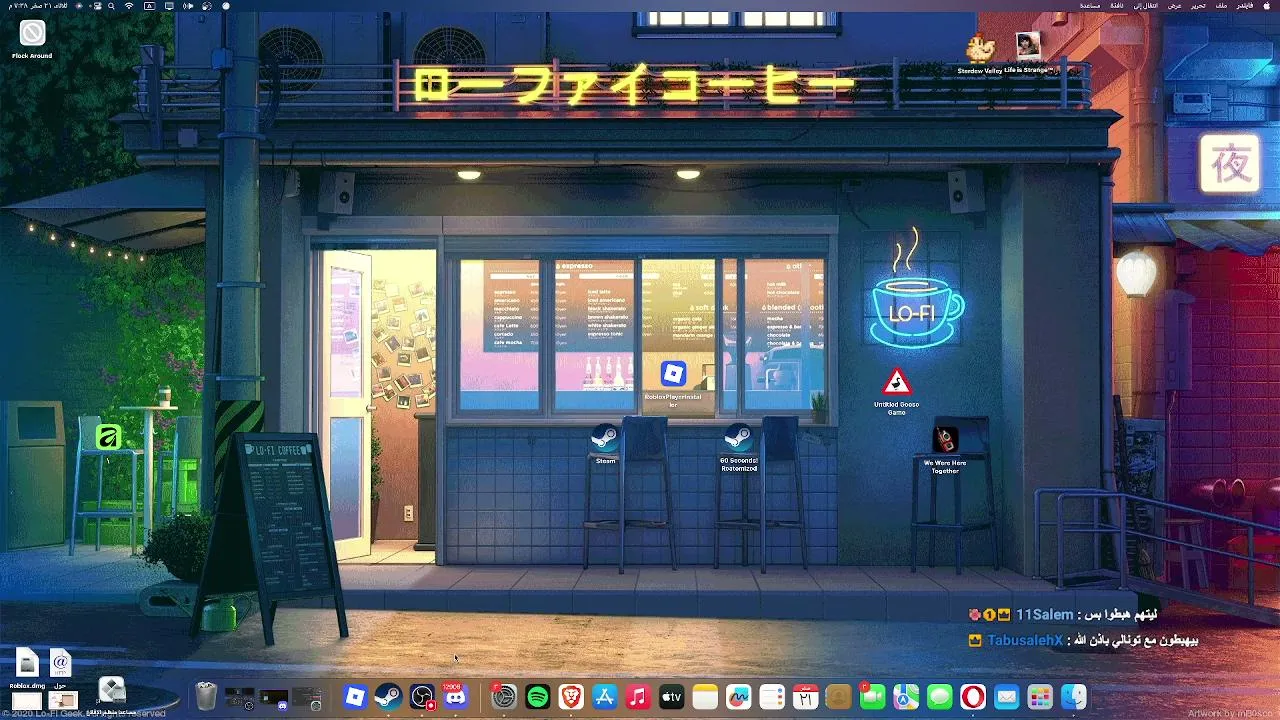
Task: Open the Notes app in the dock
Action: point(705,697)
